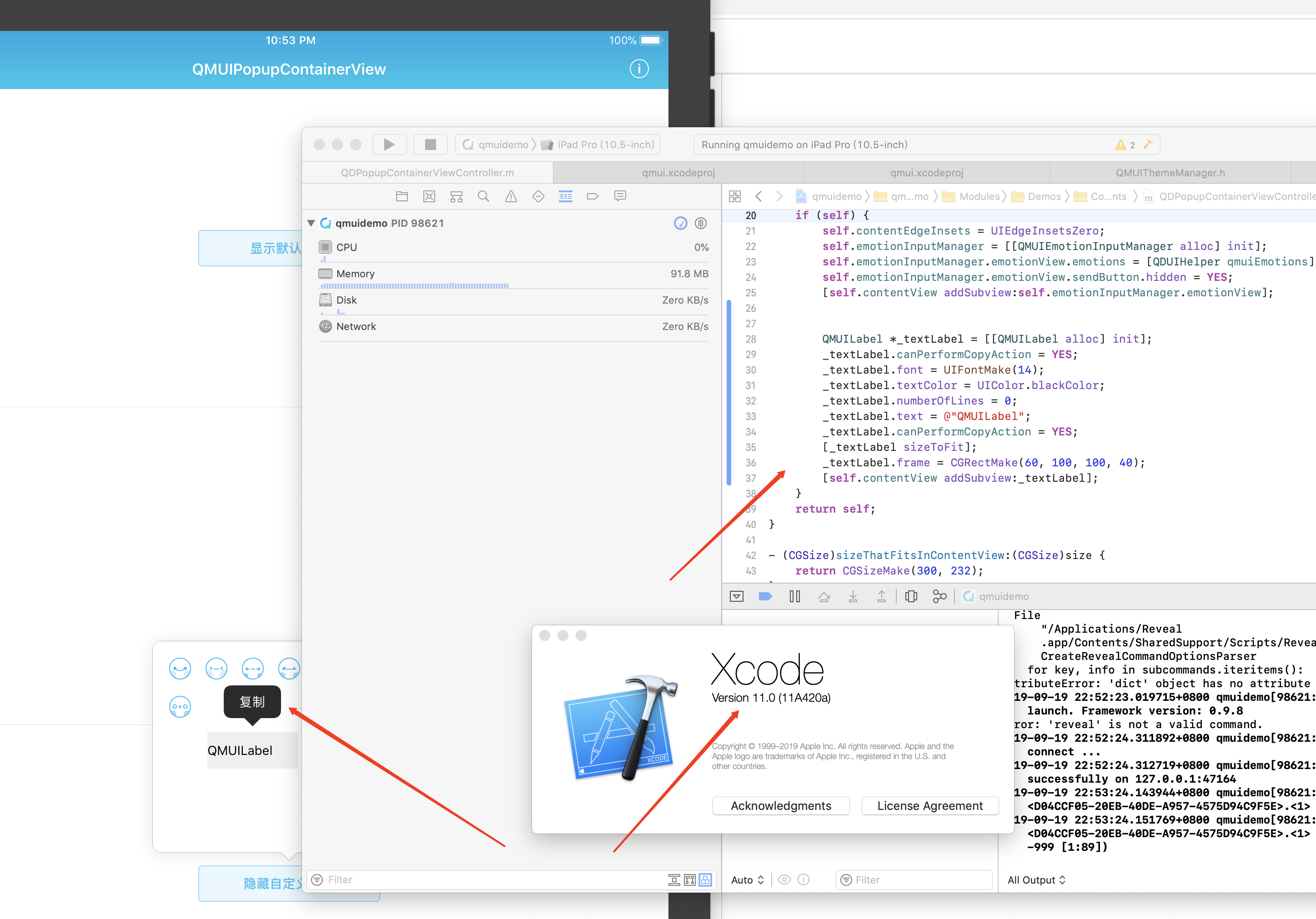1316x919 pixels.
Task: Open the Find navigator search icon
Action: coord(484,196)
